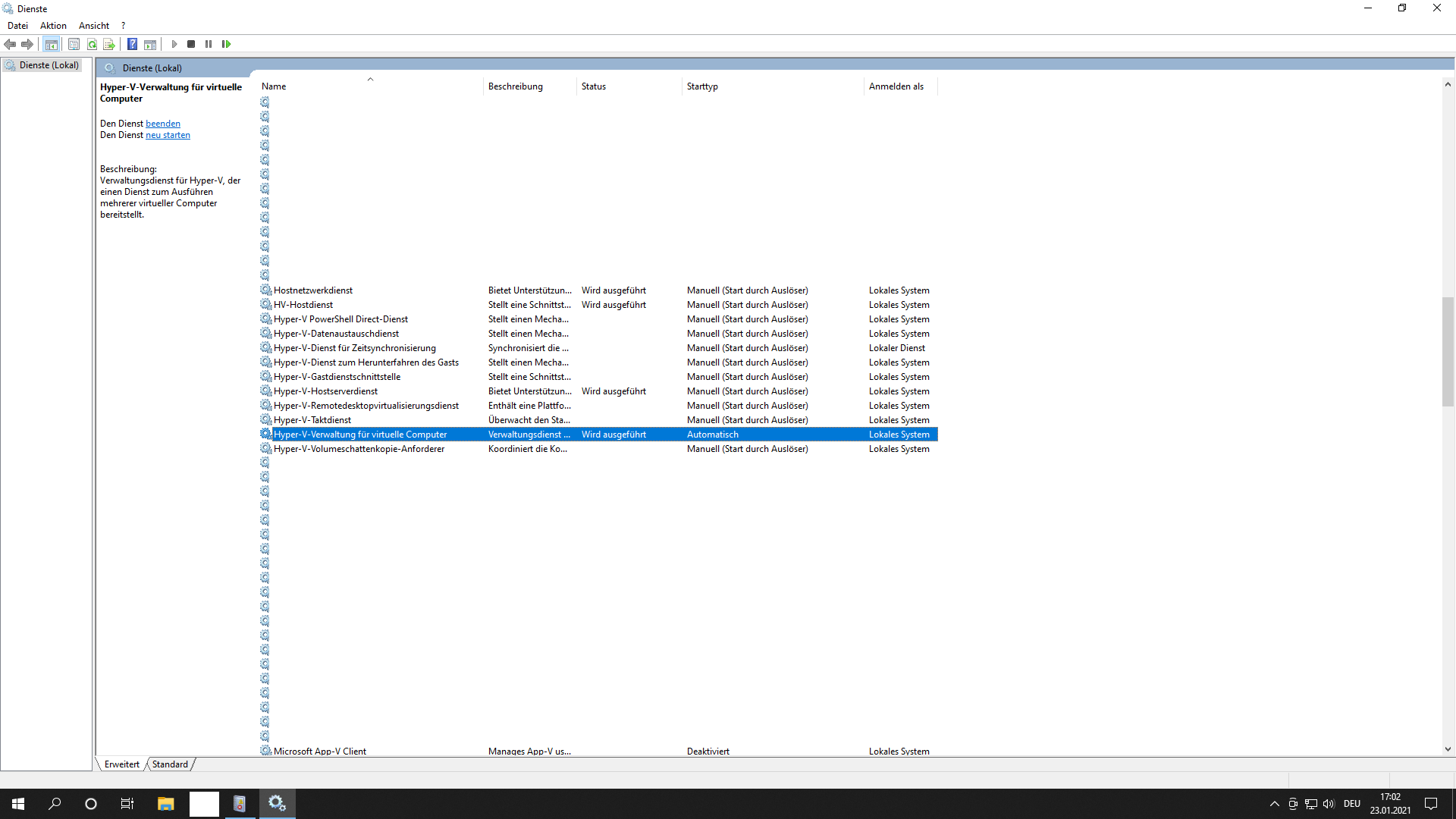Click 'Lokaler Dienst' logon cell
1456x819 pixels.
[897, 348]
